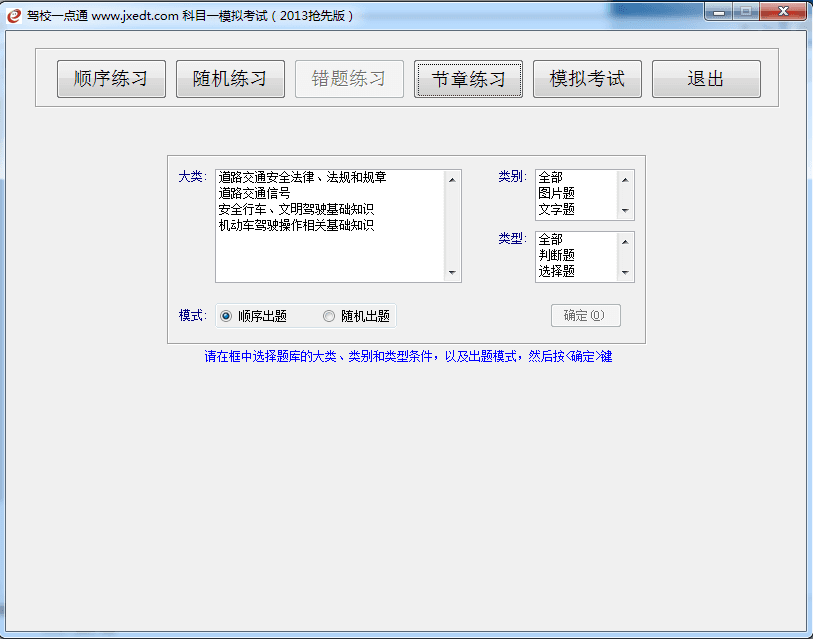Viewport: 813px width, 639px height.
Task: Select 机动车驾驶操作相关基础知识 item
Action: coord(296,225)
